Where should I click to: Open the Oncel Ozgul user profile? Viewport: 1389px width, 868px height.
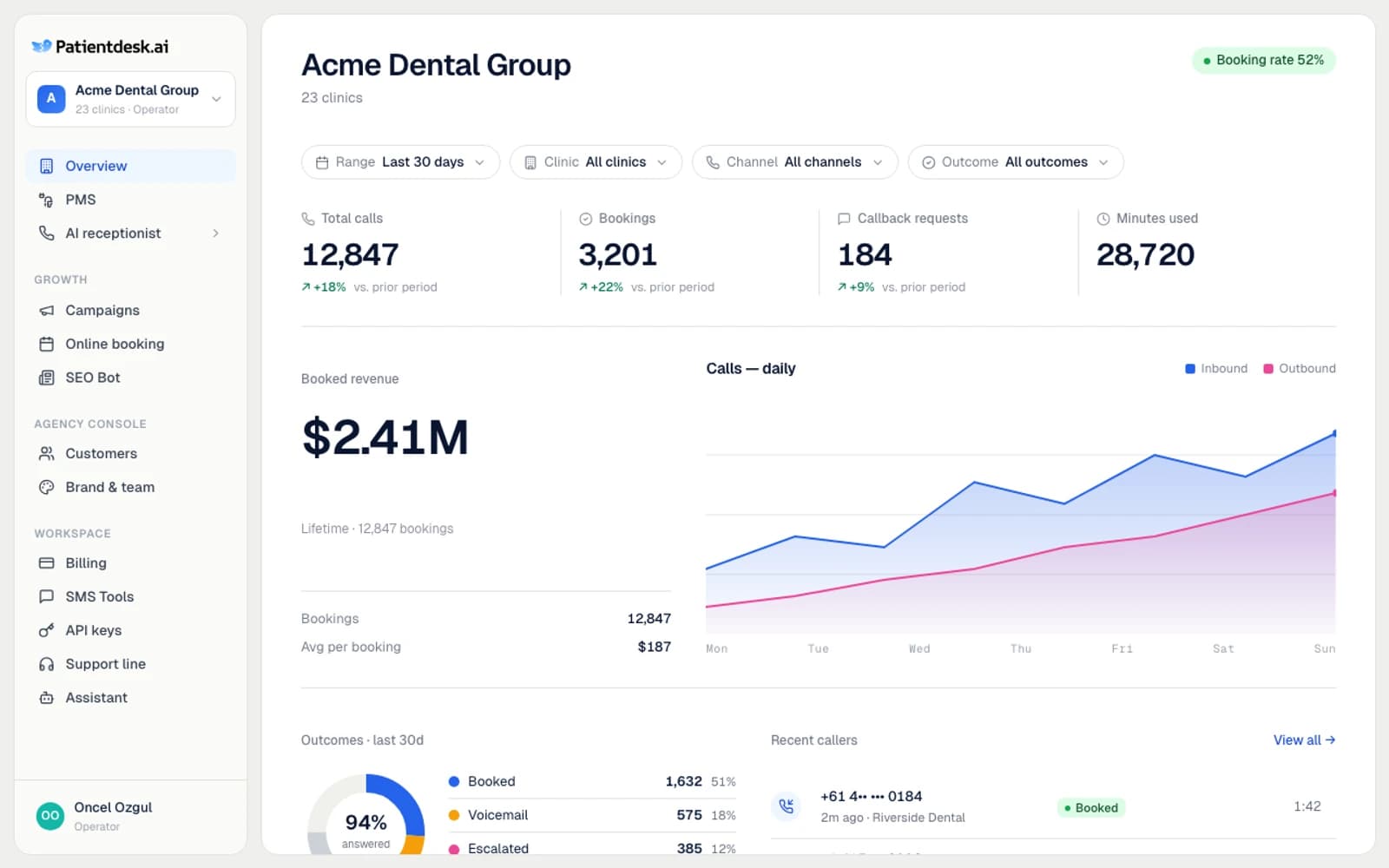click(130, 816)
